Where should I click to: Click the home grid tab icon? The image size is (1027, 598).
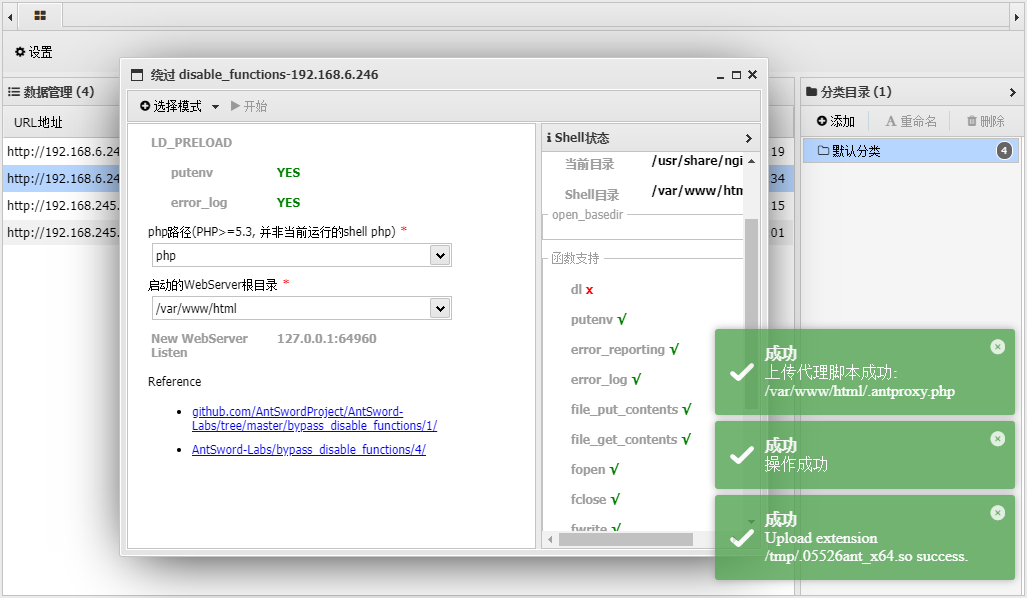[39, 16]
